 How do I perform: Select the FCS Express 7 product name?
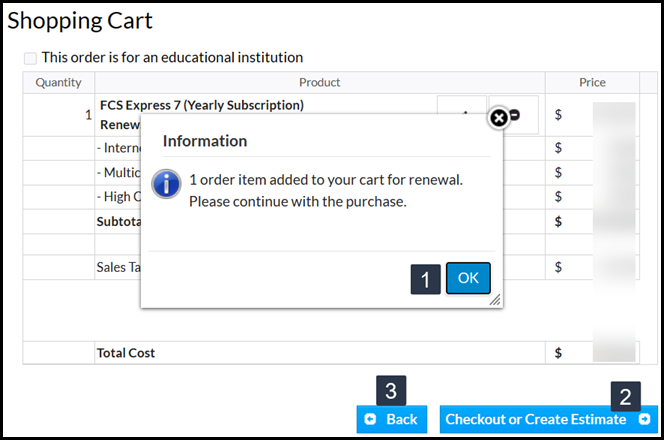coord(202,105)
